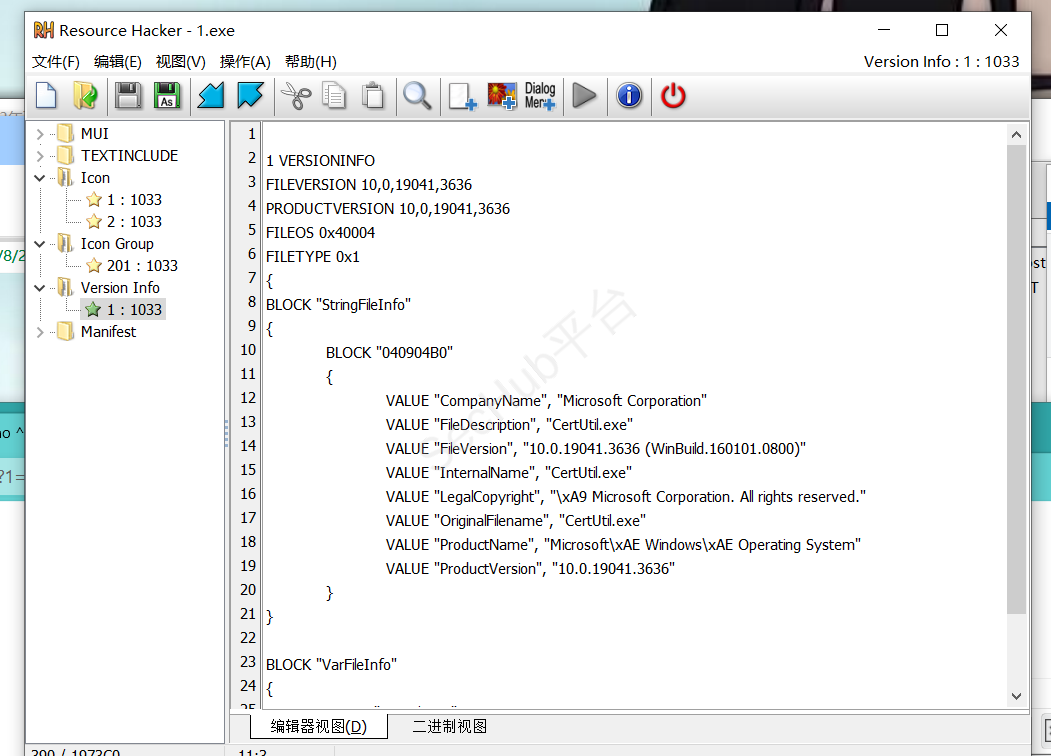The height and width of the screenshot is (756, 1051).
Task: Click the Save floppy disk icon
Action: (x=128, y=96)
